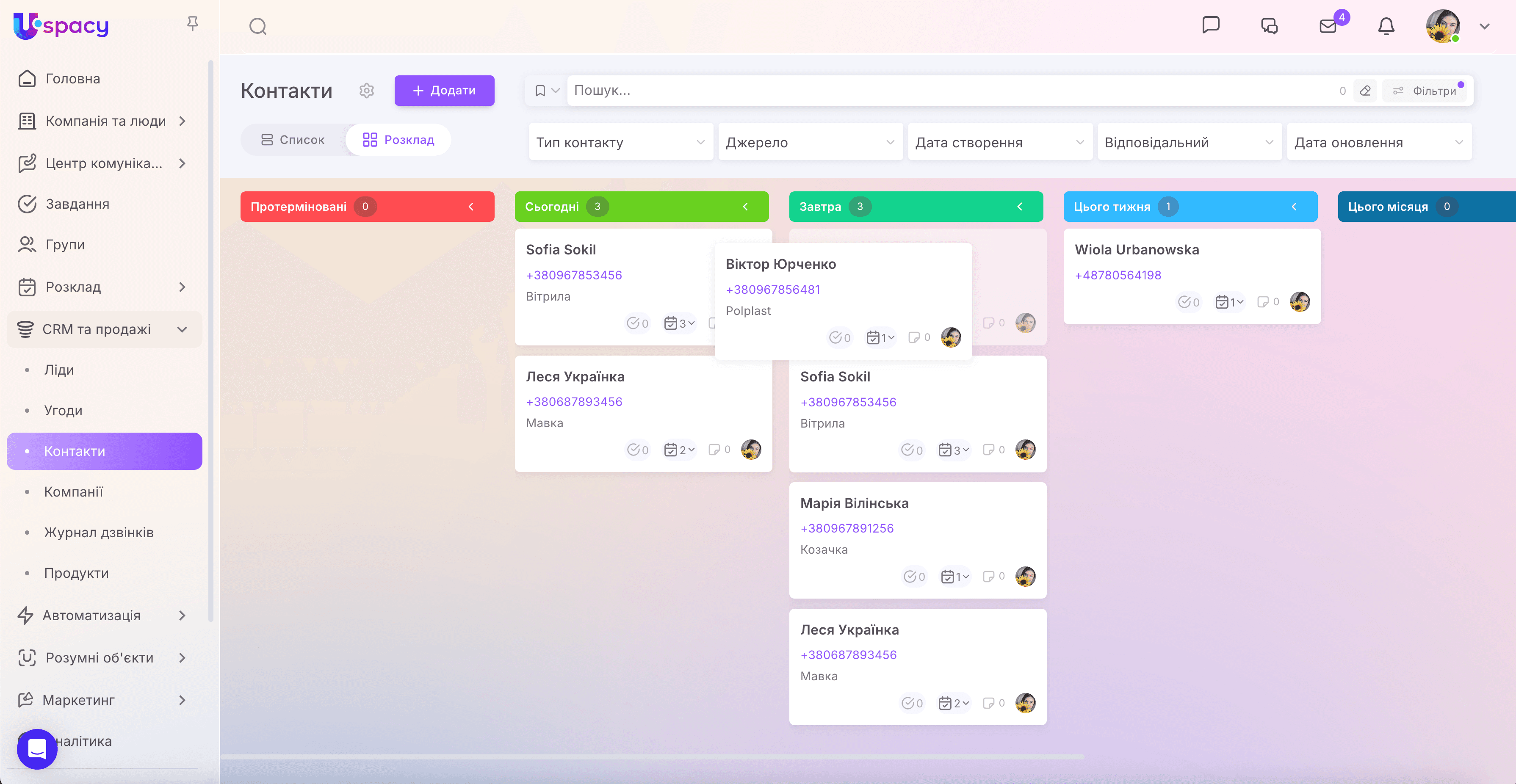Switch to the Список view
The width and height of the screenshot is (1516, 784).
[293, 140]
